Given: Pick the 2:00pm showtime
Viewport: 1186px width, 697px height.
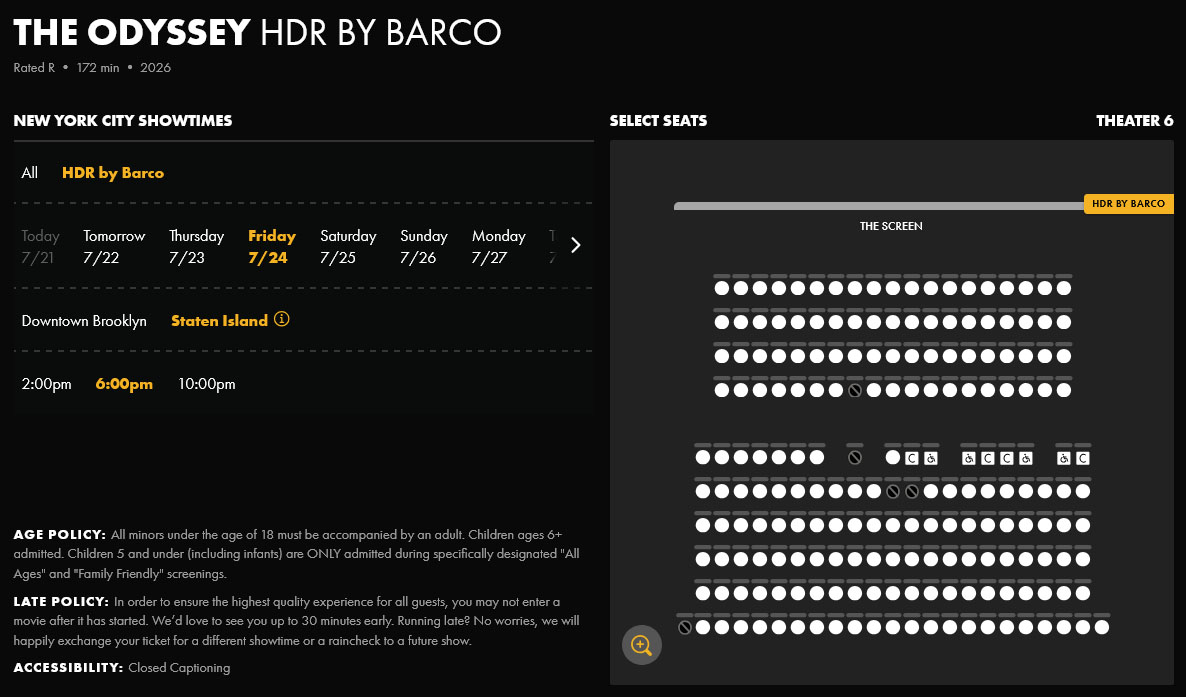Looking at the screenshot, I should (46, 384).
